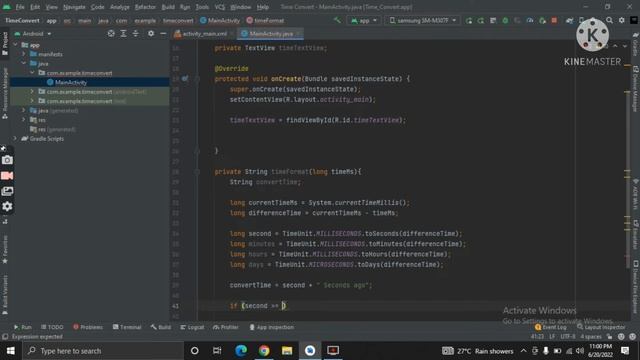Click the Windows search box
This screenshot has height=360, width=640.
pos(103,351)
